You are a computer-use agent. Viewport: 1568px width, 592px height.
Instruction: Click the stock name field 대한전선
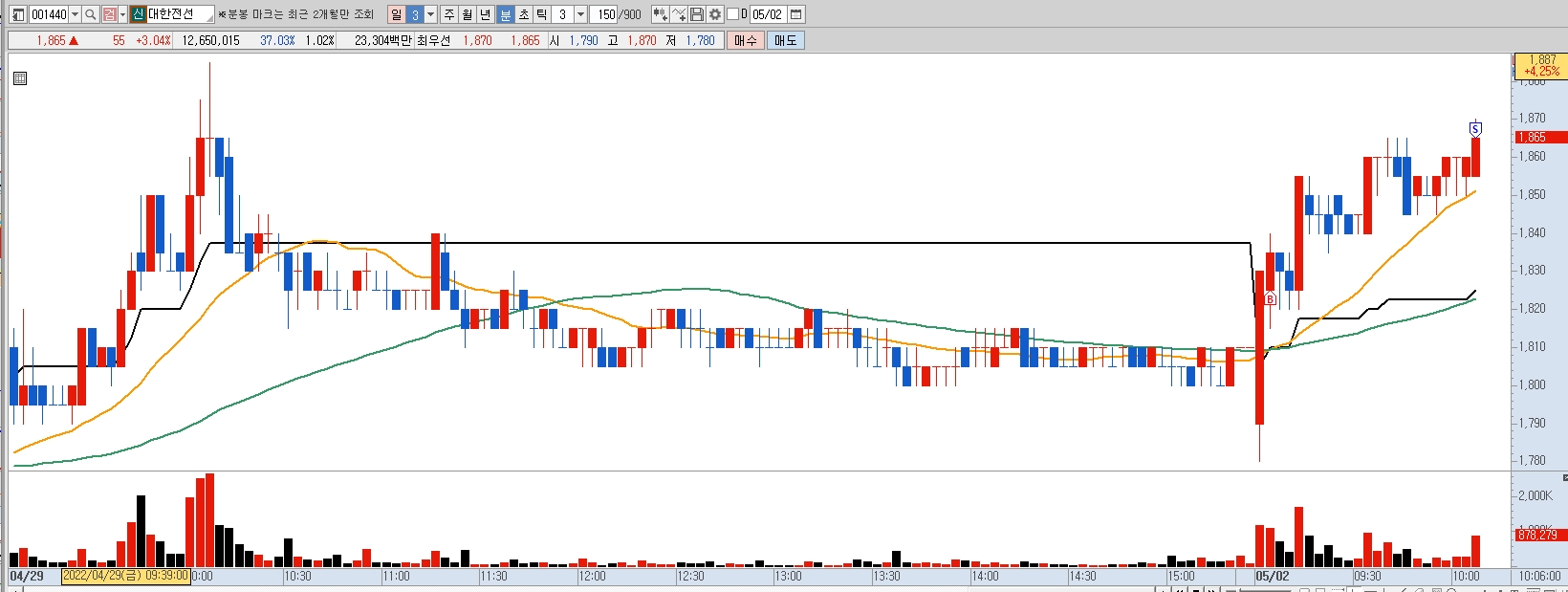[x=180, y=14]
